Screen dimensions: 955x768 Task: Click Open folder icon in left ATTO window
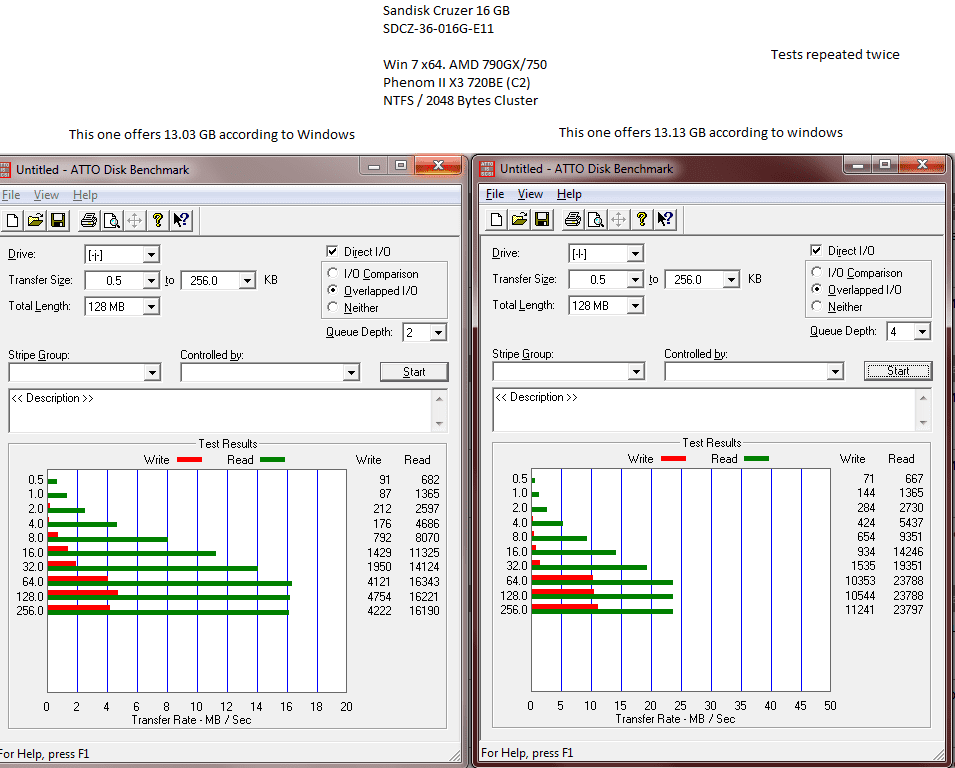coord(35,220)
